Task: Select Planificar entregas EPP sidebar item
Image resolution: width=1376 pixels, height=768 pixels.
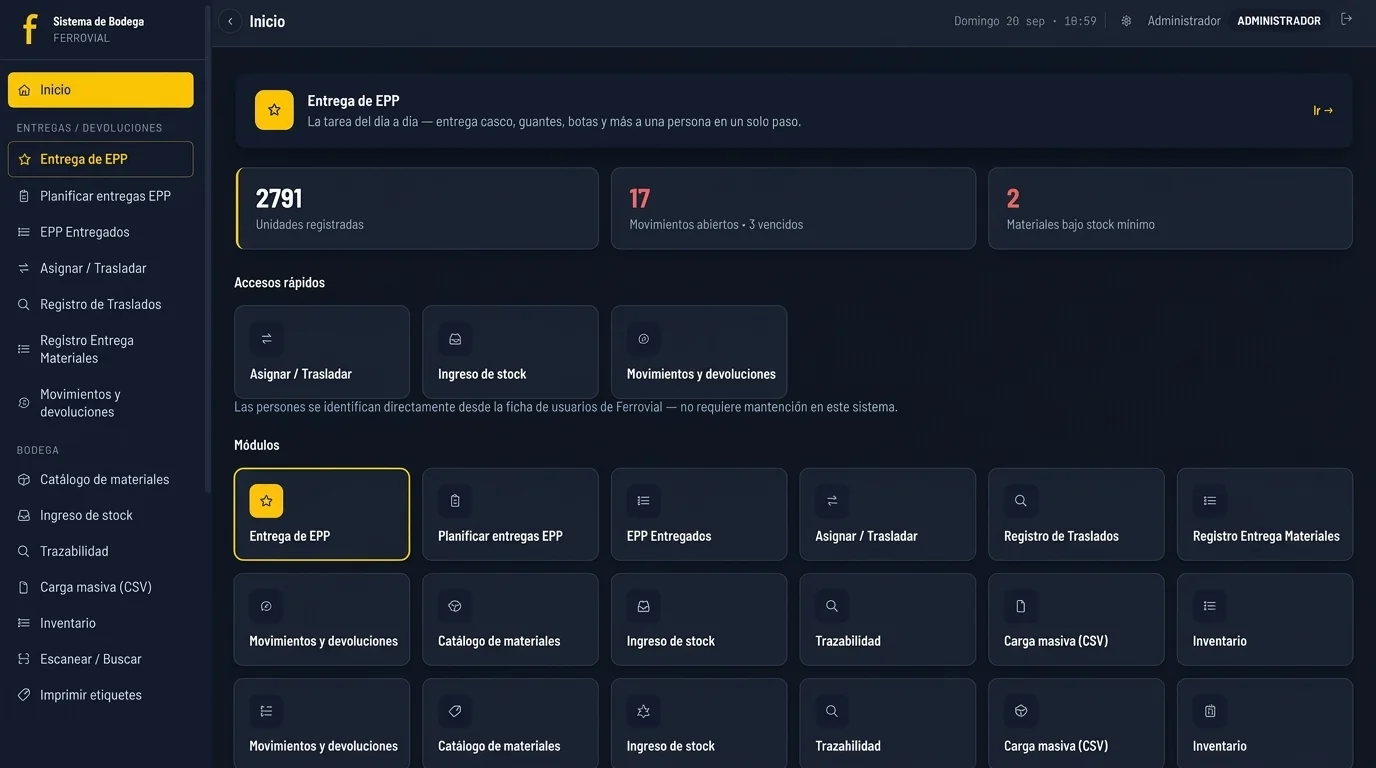Action: click(101, 196)
